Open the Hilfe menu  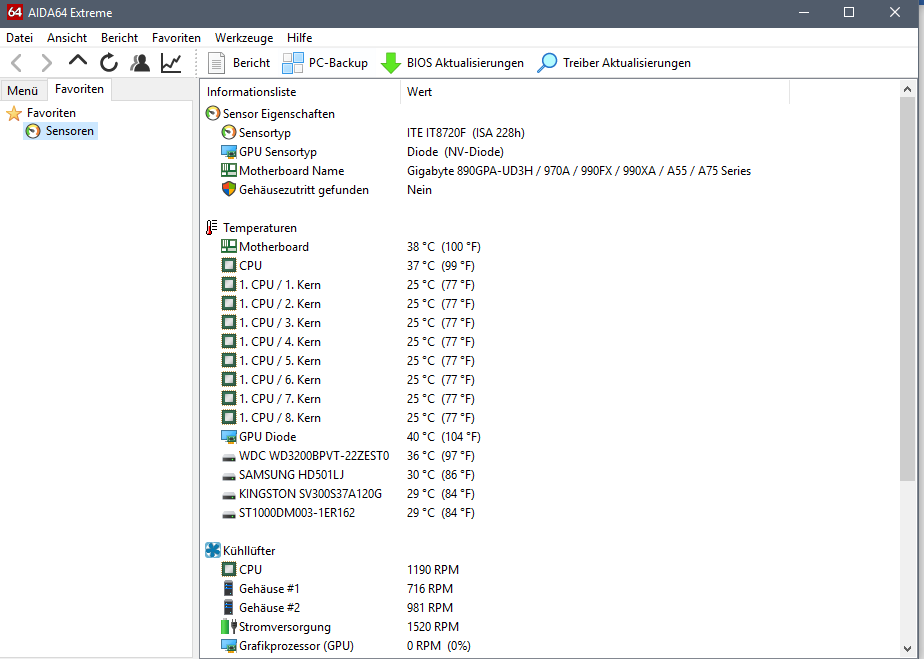[x=299, y=38]
